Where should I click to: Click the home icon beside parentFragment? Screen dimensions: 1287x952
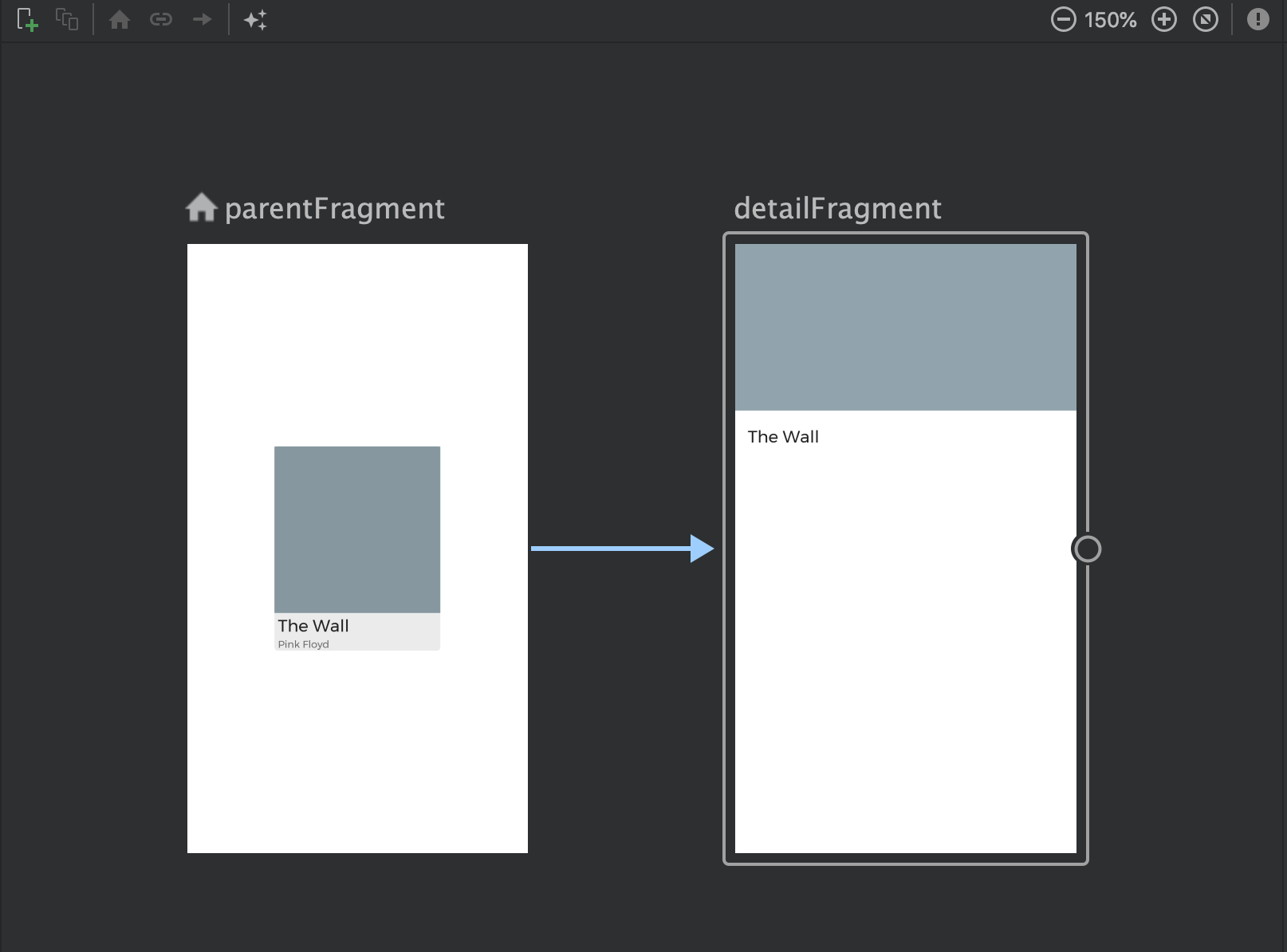[201, 208]
